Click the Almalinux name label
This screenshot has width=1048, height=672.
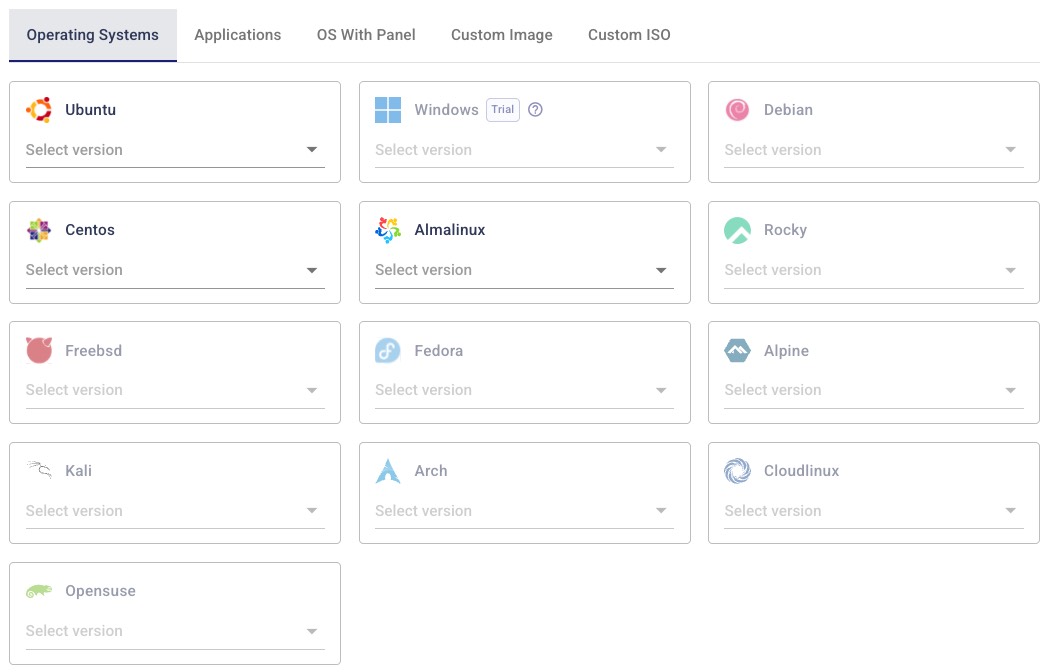tap(450, 230)
